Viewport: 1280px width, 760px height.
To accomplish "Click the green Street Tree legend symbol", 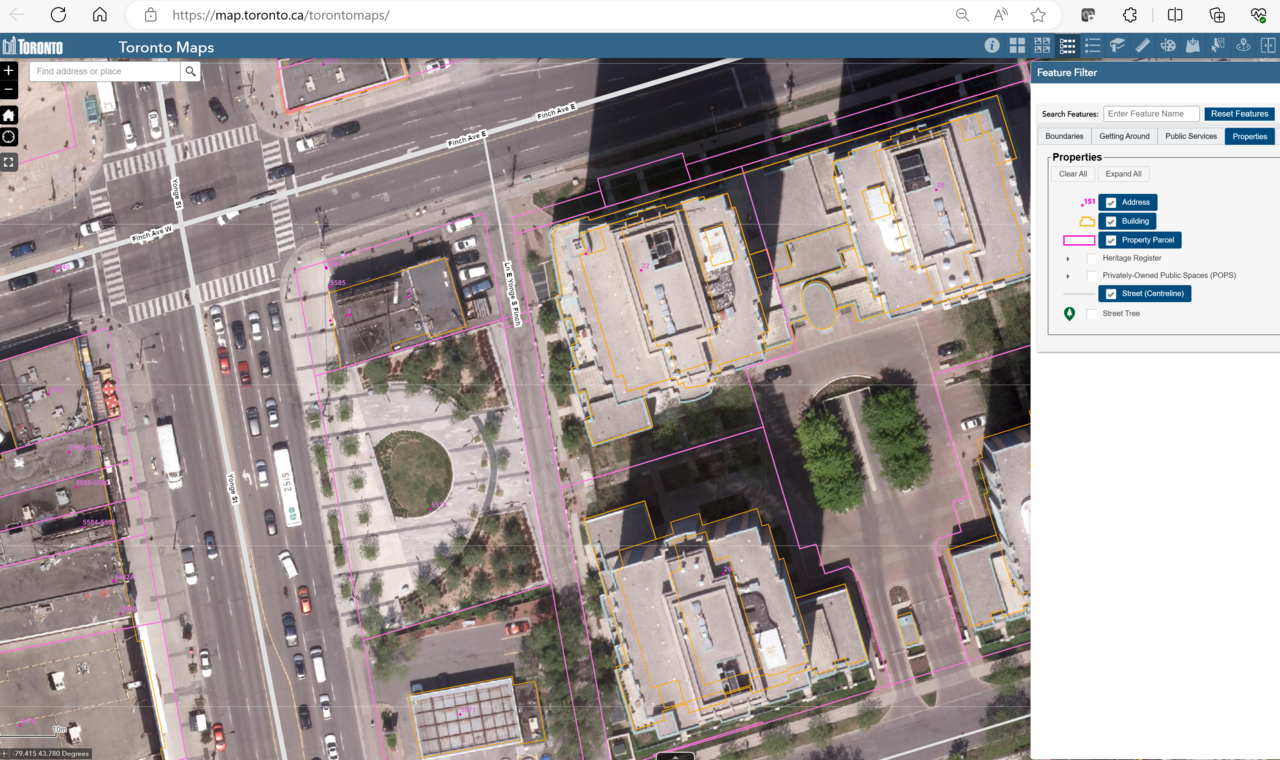I will click(1069, 314).
